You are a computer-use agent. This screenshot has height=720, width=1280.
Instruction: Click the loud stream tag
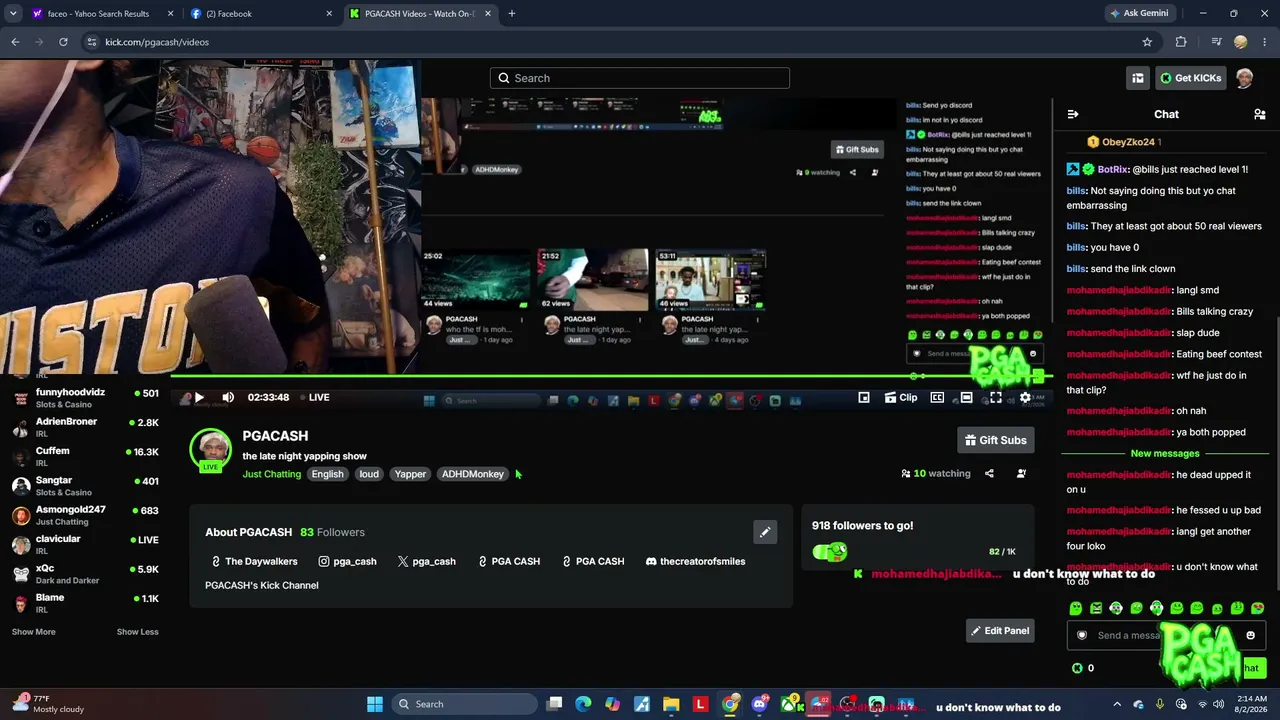coord(369,474)
